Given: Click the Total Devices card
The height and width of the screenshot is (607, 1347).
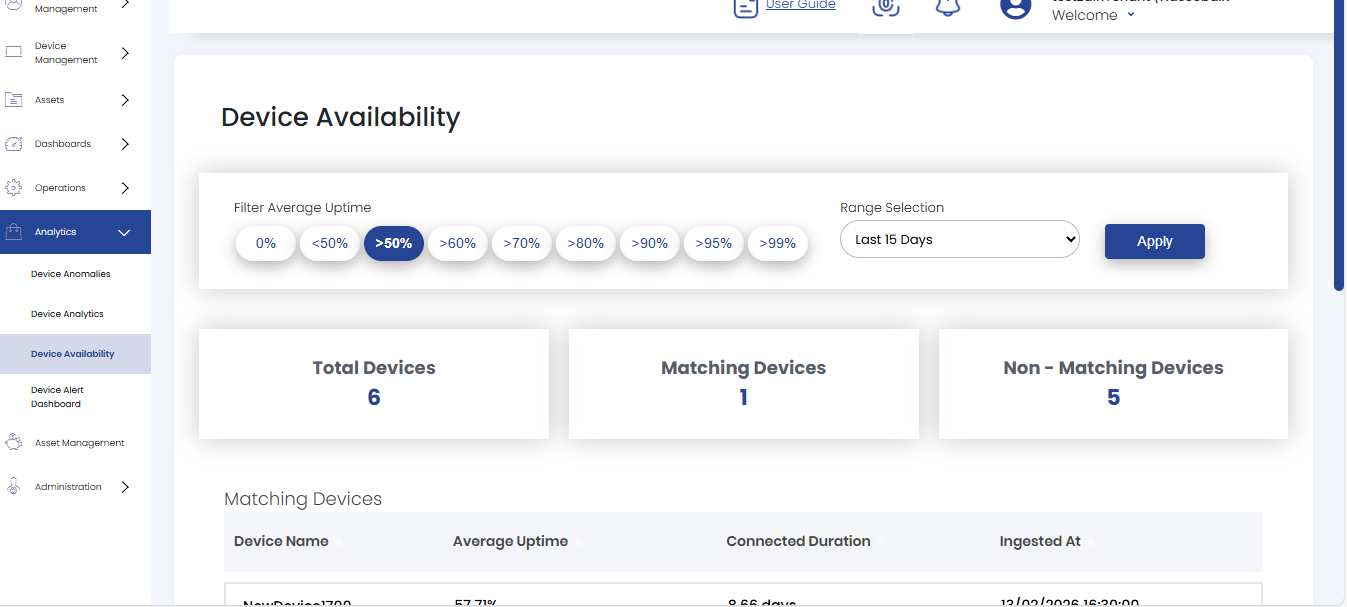Looking at the screenshot, I should click(x=374, y=384).
